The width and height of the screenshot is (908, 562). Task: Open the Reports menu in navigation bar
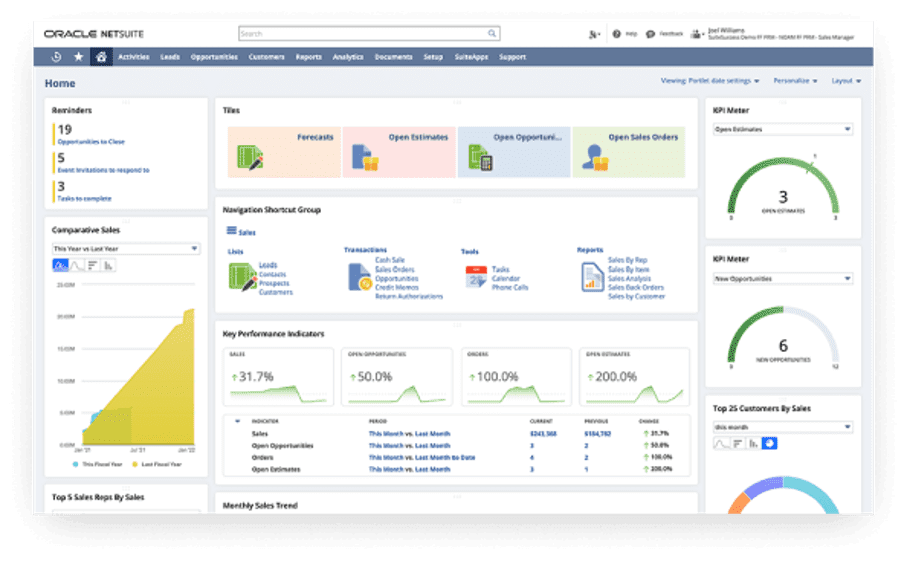coord(308,57)
